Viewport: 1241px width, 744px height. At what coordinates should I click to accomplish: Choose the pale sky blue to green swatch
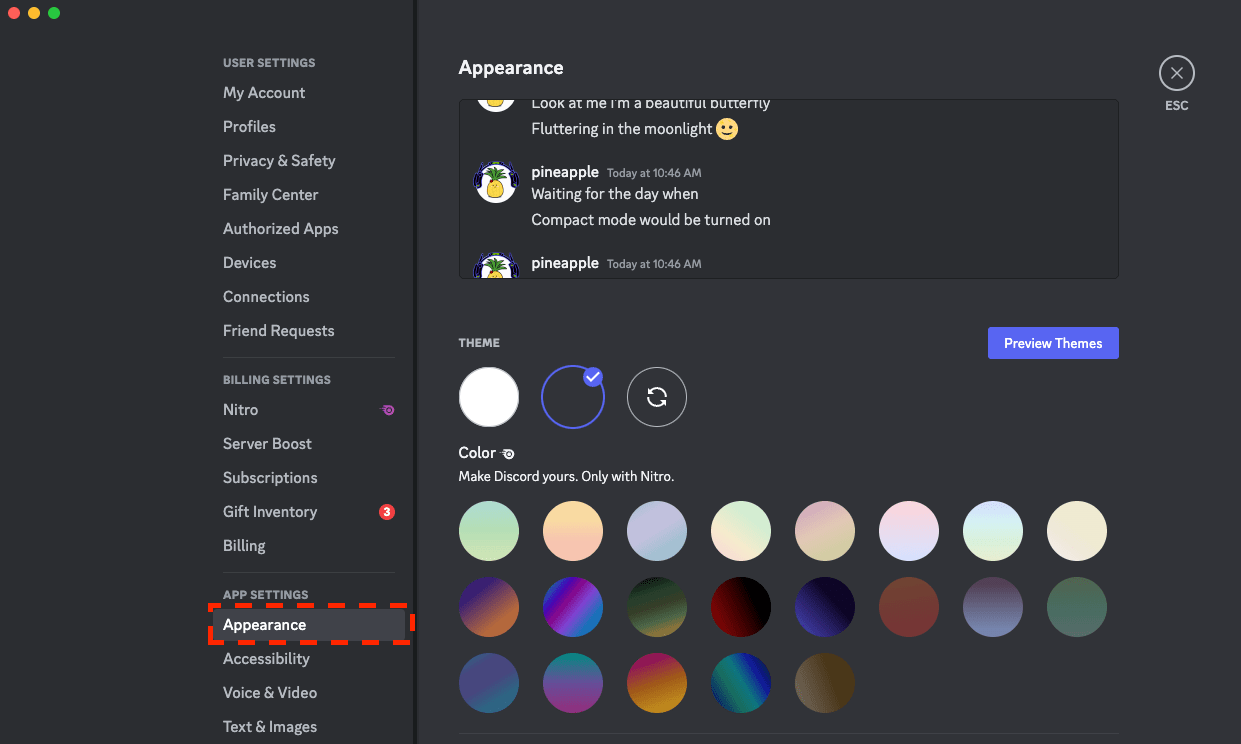tap(993, 531)
